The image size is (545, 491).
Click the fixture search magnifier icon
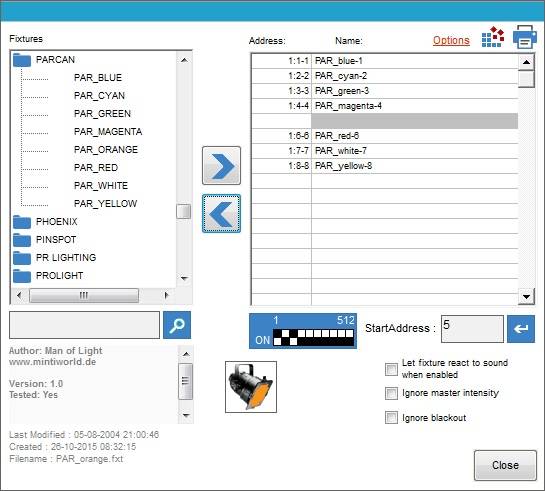(177, 325)
